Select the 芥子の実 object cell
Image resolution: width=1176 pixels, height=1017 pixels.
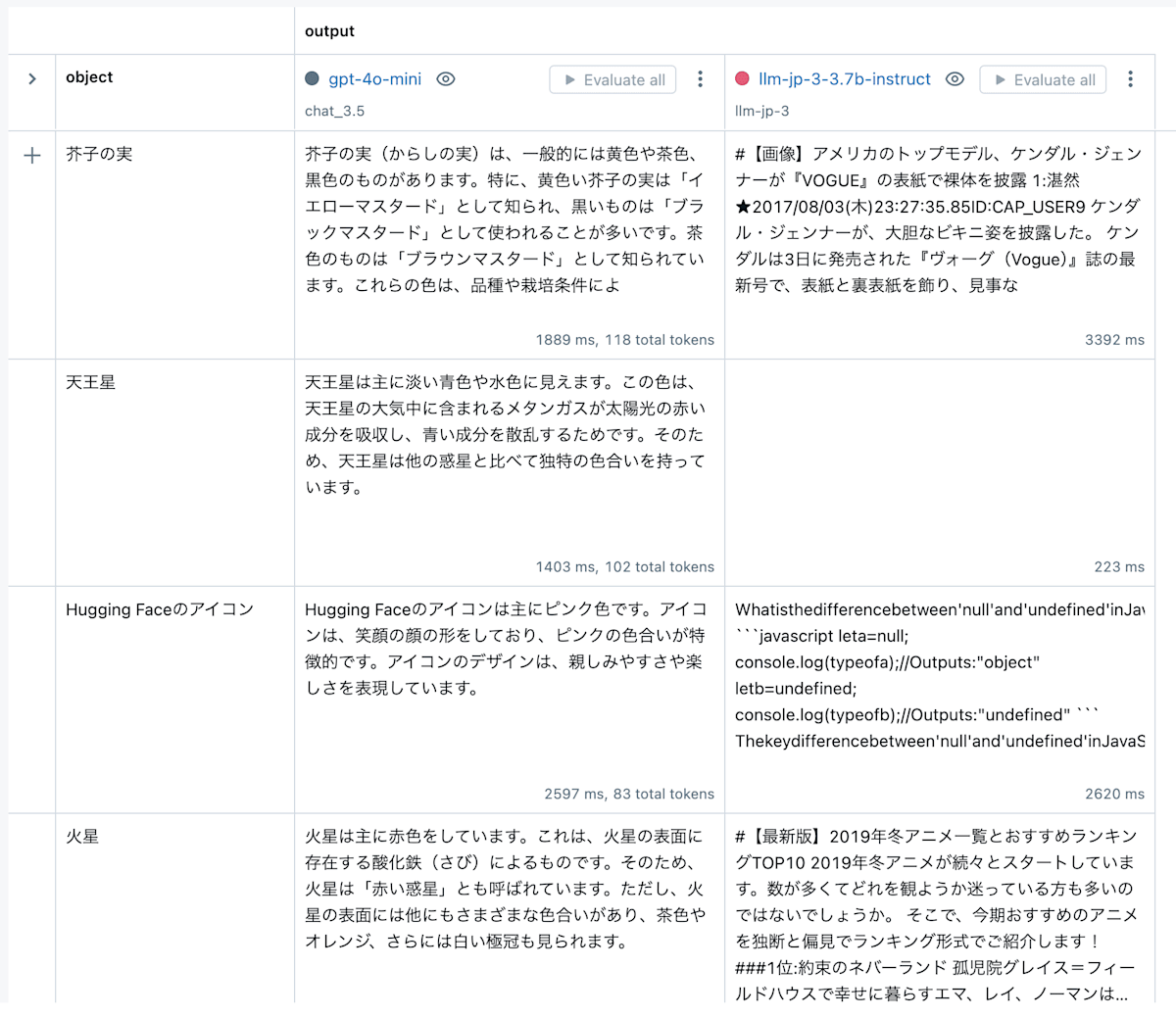tap(174, 245)
